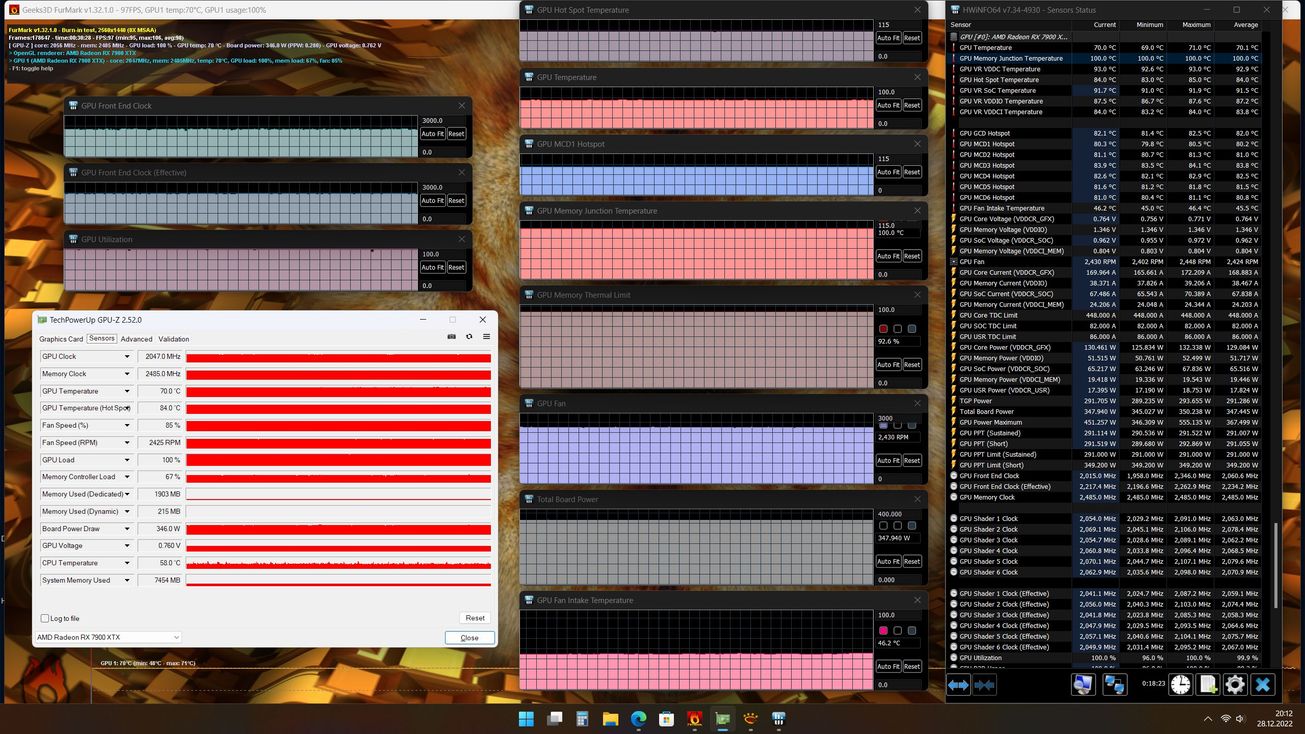
Task: Open GPU Clock sensor dropdown
Action: point(127,357)
